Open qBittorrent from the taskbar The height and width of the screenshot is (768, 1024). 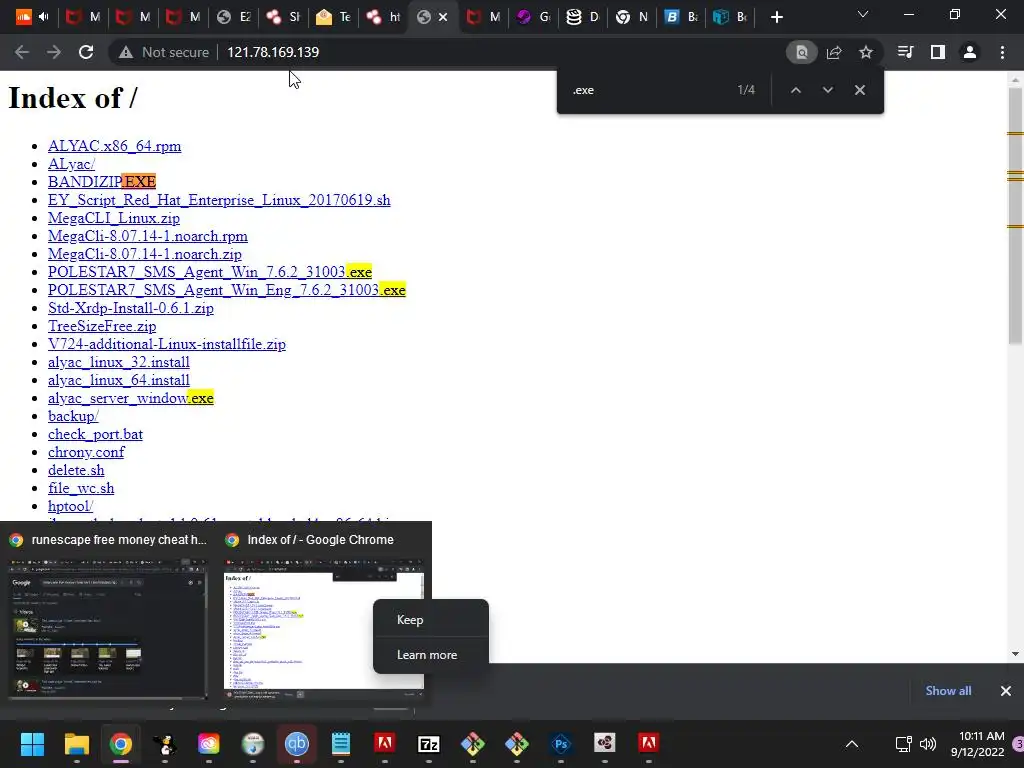(296, 743)
